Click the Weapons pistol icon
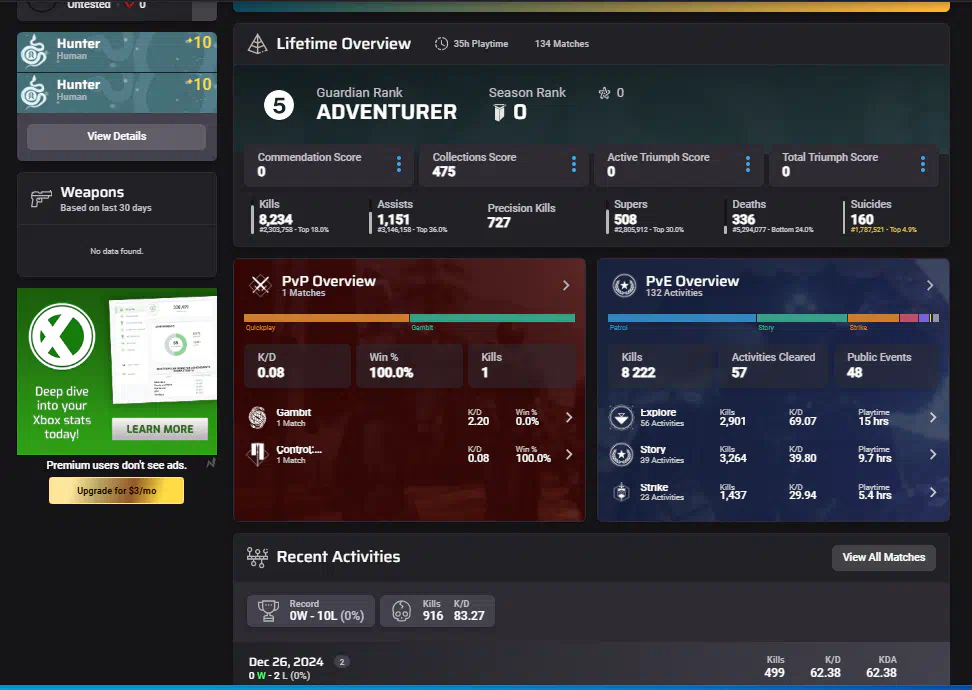 tap(41, 198)
